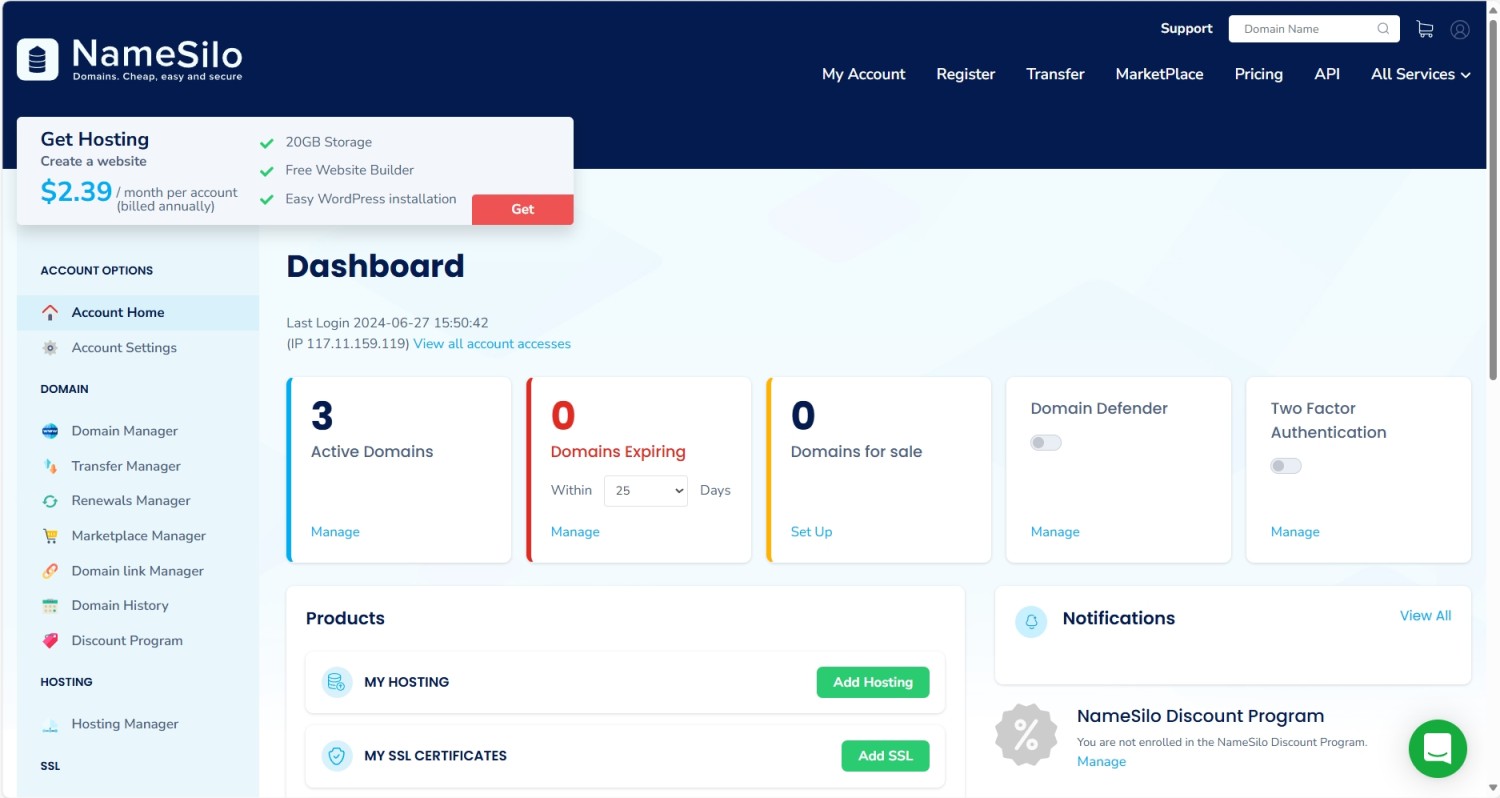Click the Add Hosting button
The width and height of the screenshot is (1500, 798).
point(873,682)
